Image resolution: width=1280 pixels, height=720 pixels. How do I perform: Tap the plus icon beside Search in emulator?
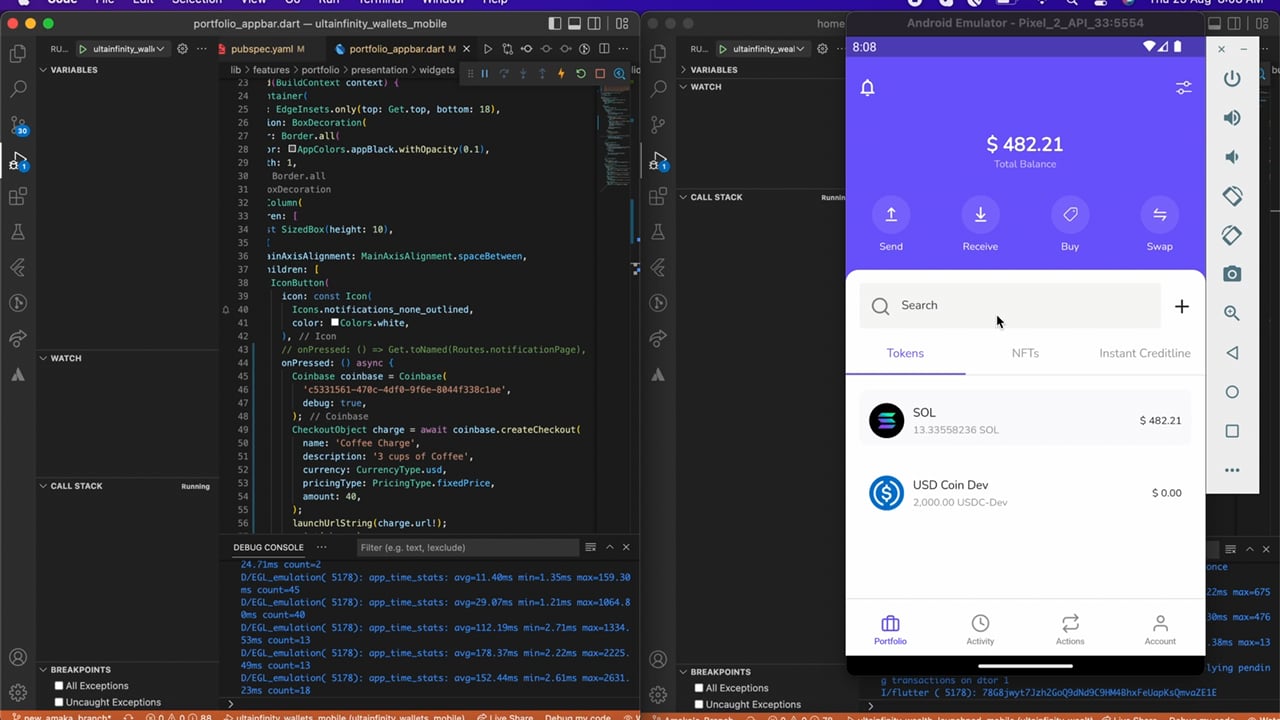click(1182, 306)
